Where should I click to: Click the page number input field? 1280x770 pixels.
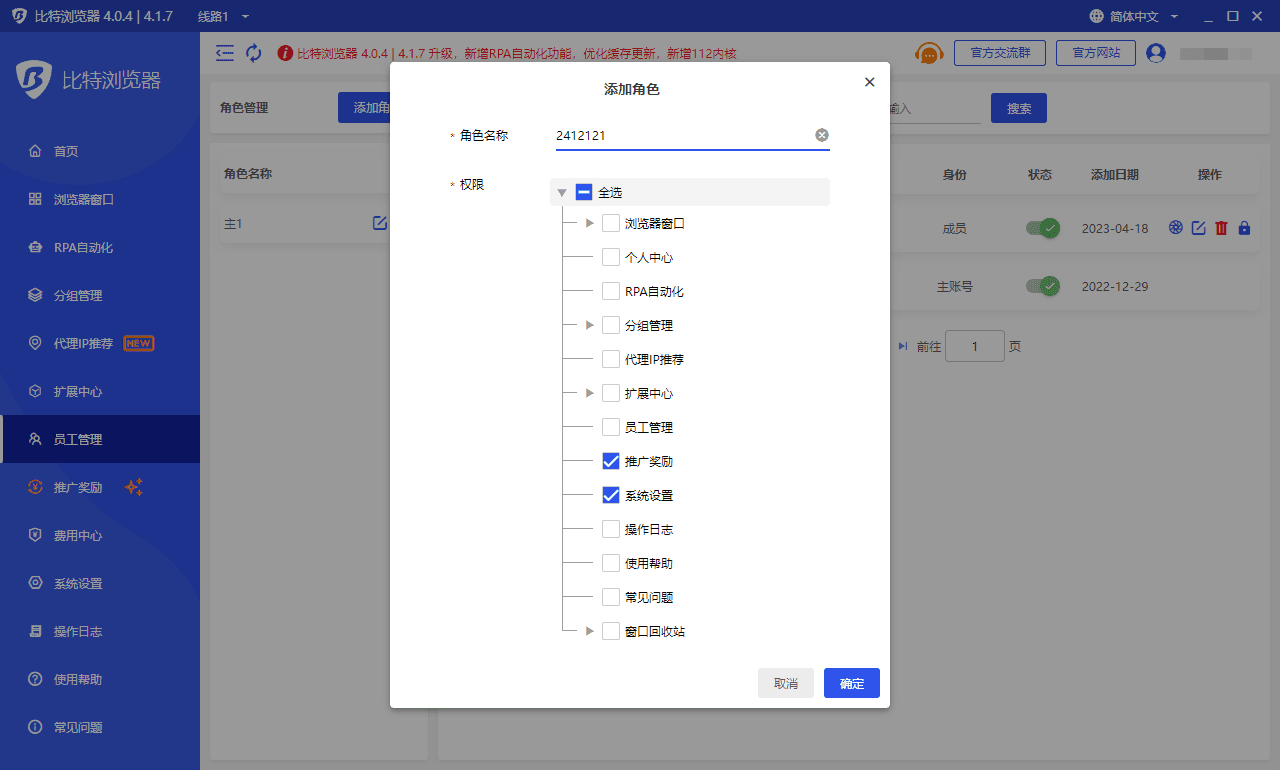[975, 345]
